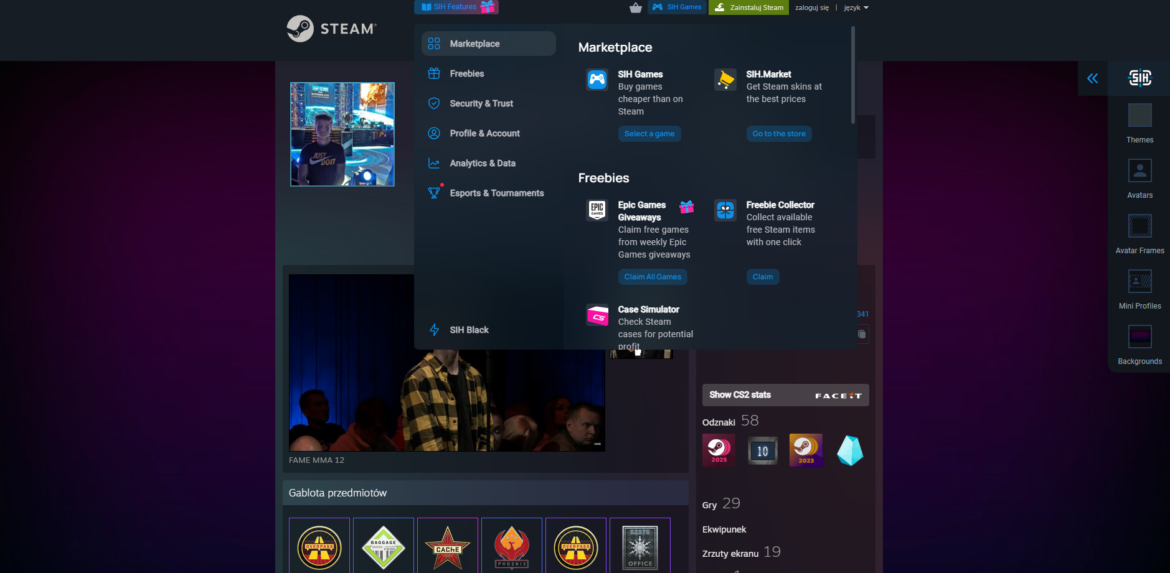Open SIH Black at menu bottom
The height and width of the screenshot is (573, 1170).
489,329
